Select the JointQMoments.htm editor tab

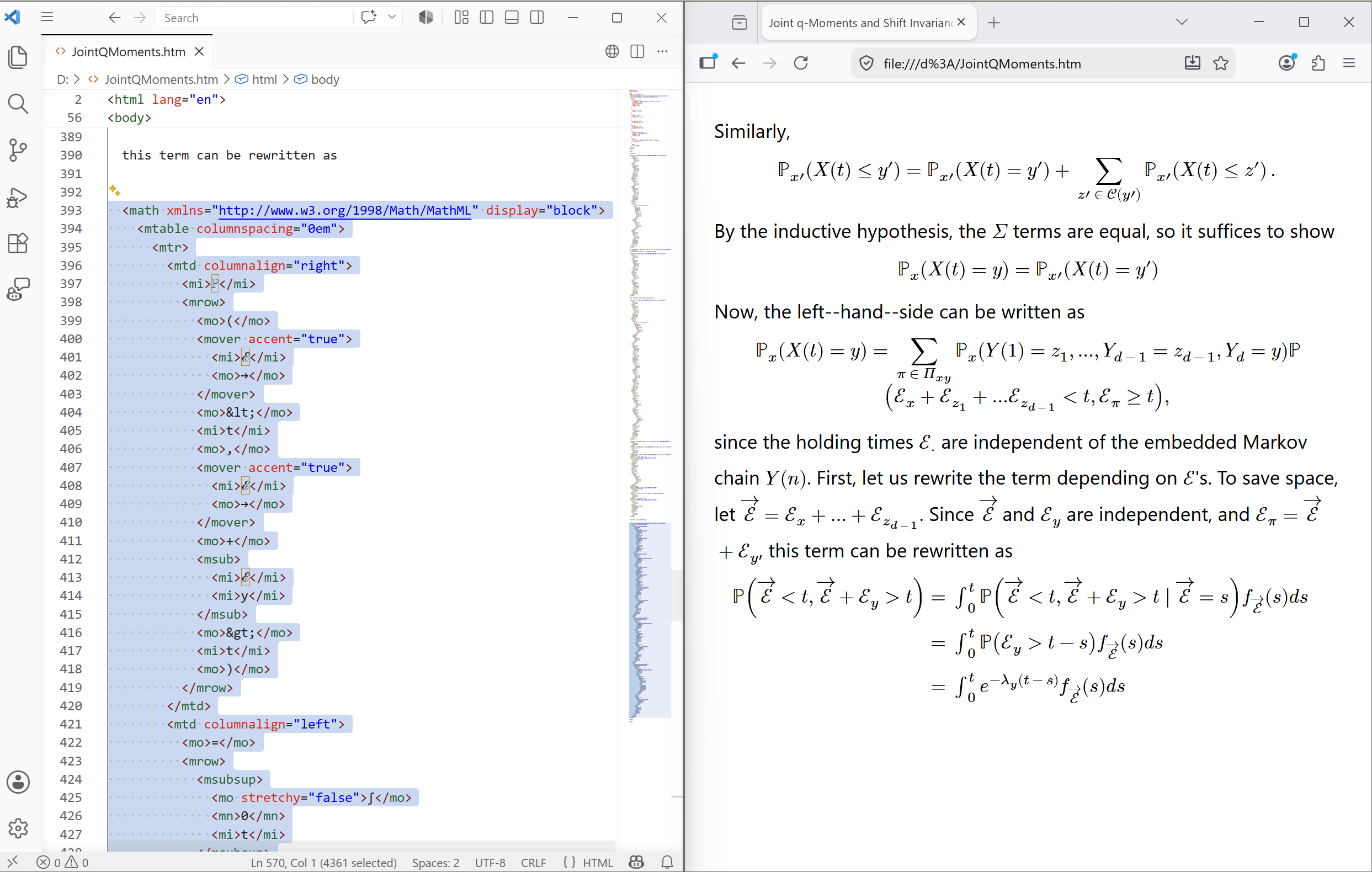pos(128,52)
